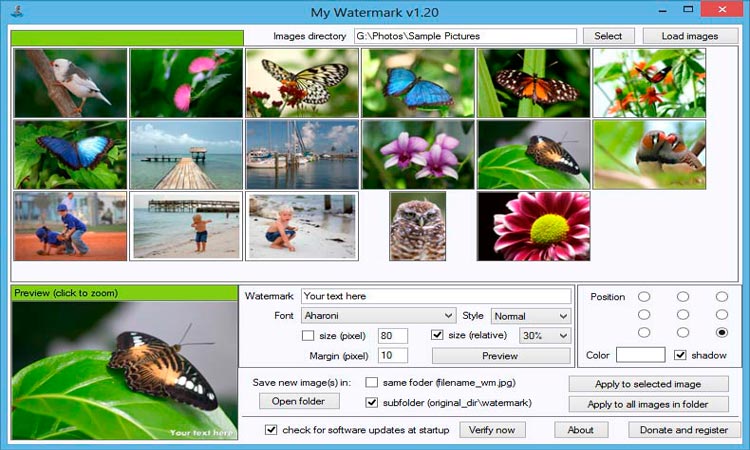Click the green progress bar above thumbnails
The height and width of the screenshot is (450, 750).
127,38
